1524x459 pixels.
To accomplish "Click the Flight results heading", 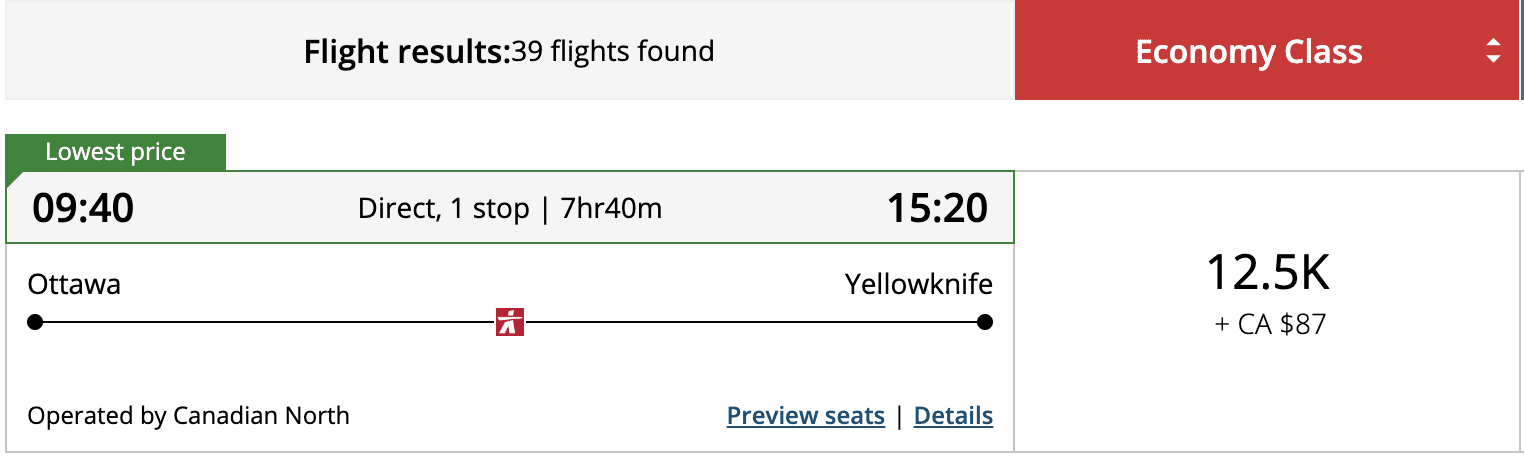I will tap(406, 51).
